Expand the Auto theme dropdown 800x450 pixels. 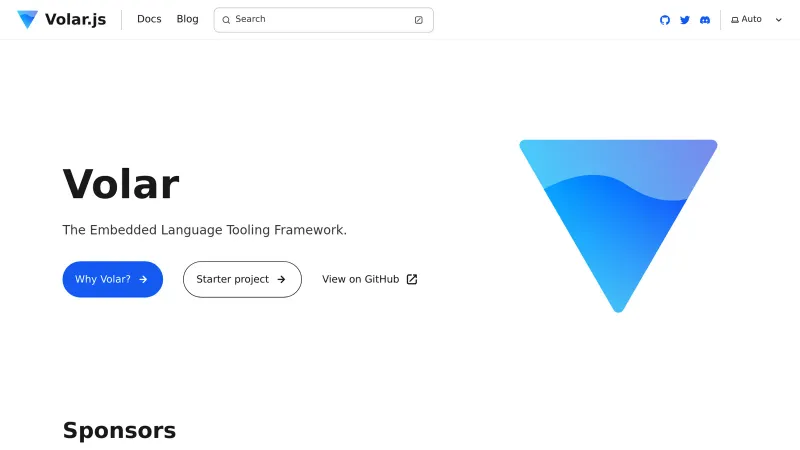point(756,20)
